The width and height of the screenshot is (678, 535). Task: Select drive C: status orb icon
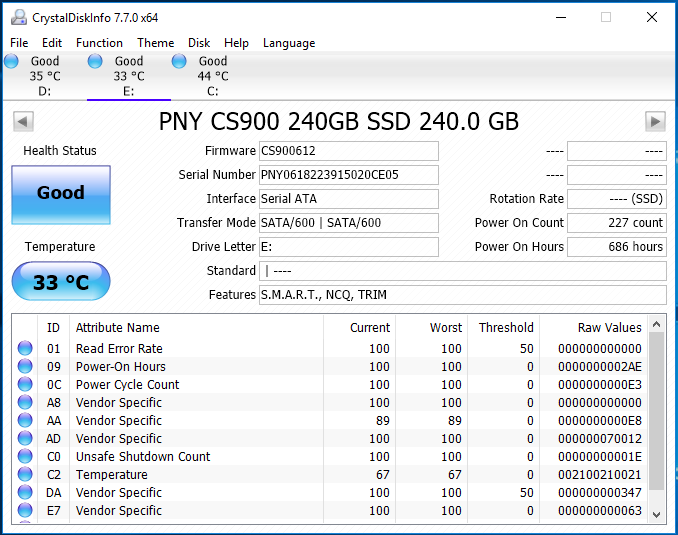[179, 61]
